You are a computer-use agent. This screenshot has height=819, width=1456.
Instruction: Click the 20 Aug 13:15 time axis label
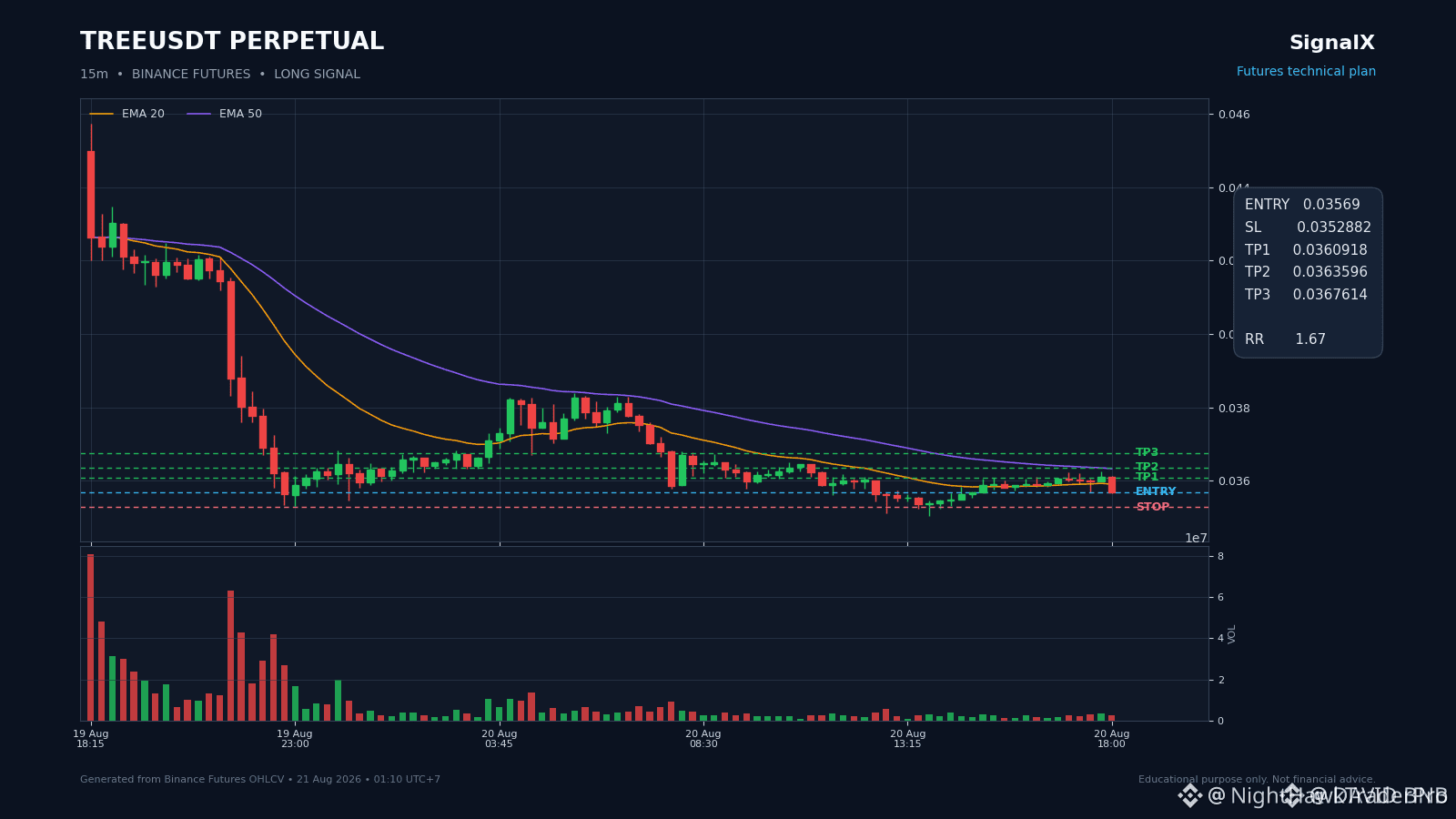click(x=908, y=739)
